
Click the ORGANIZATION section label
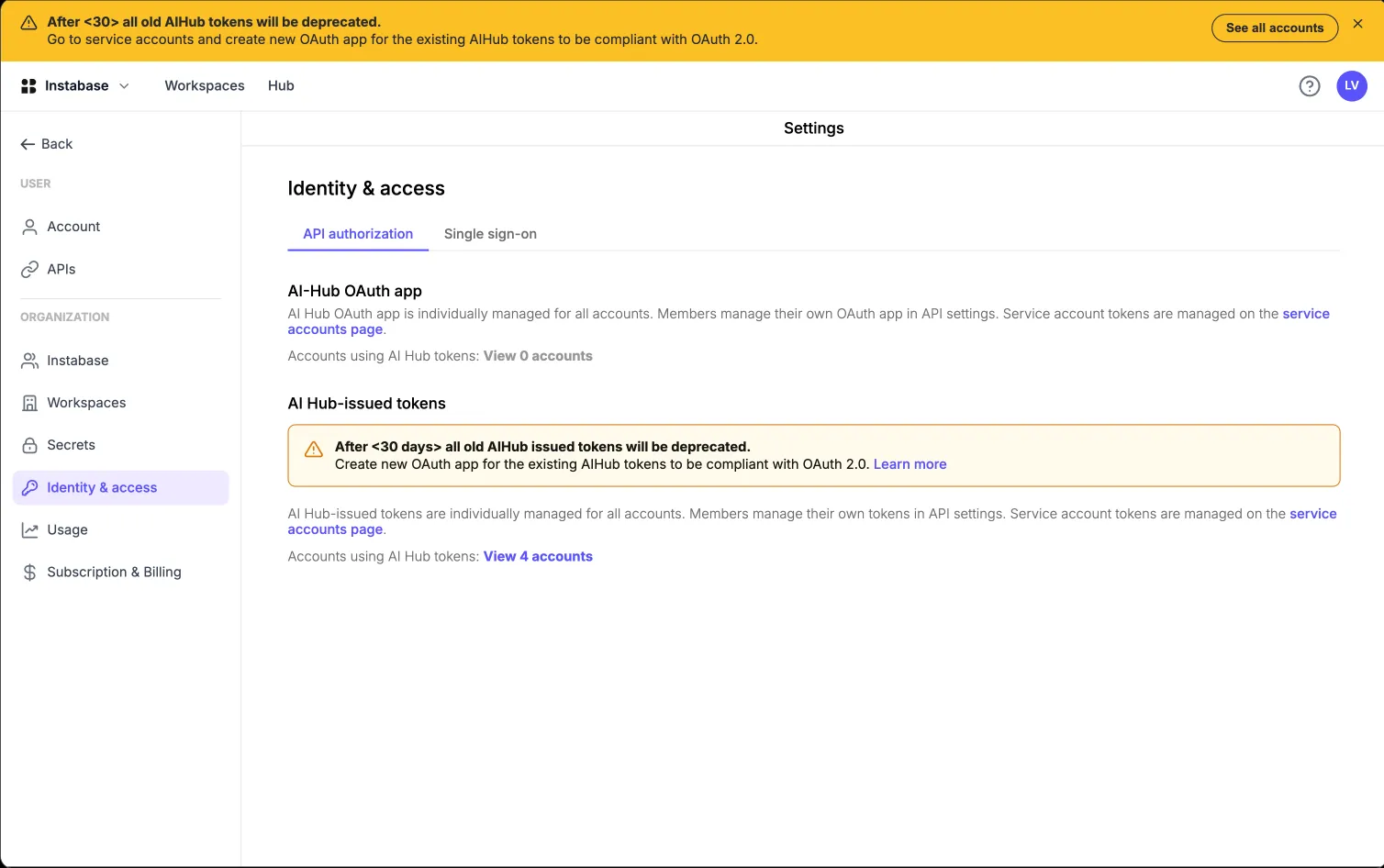pyautogui.click(x=65, y=317)
